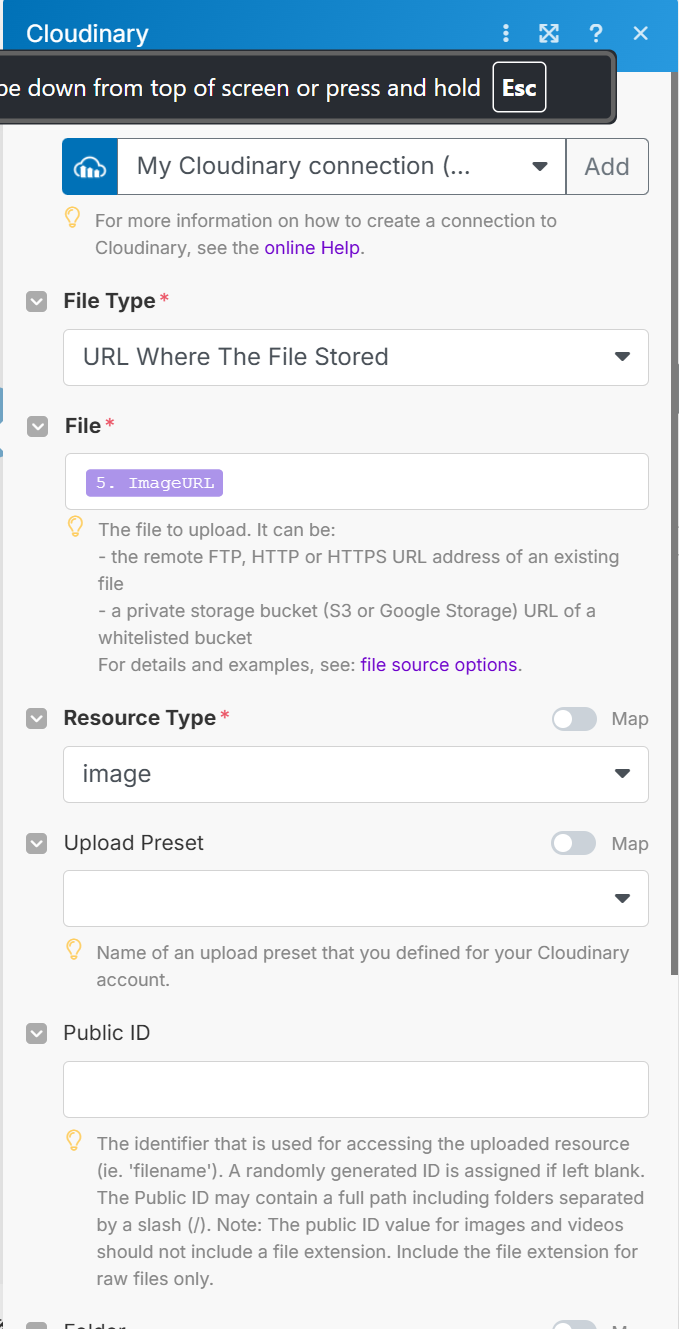Click the expand panel arrows icon
Image resolution: width=679 pixels, height=1329 pixels.
coord(549,33)
